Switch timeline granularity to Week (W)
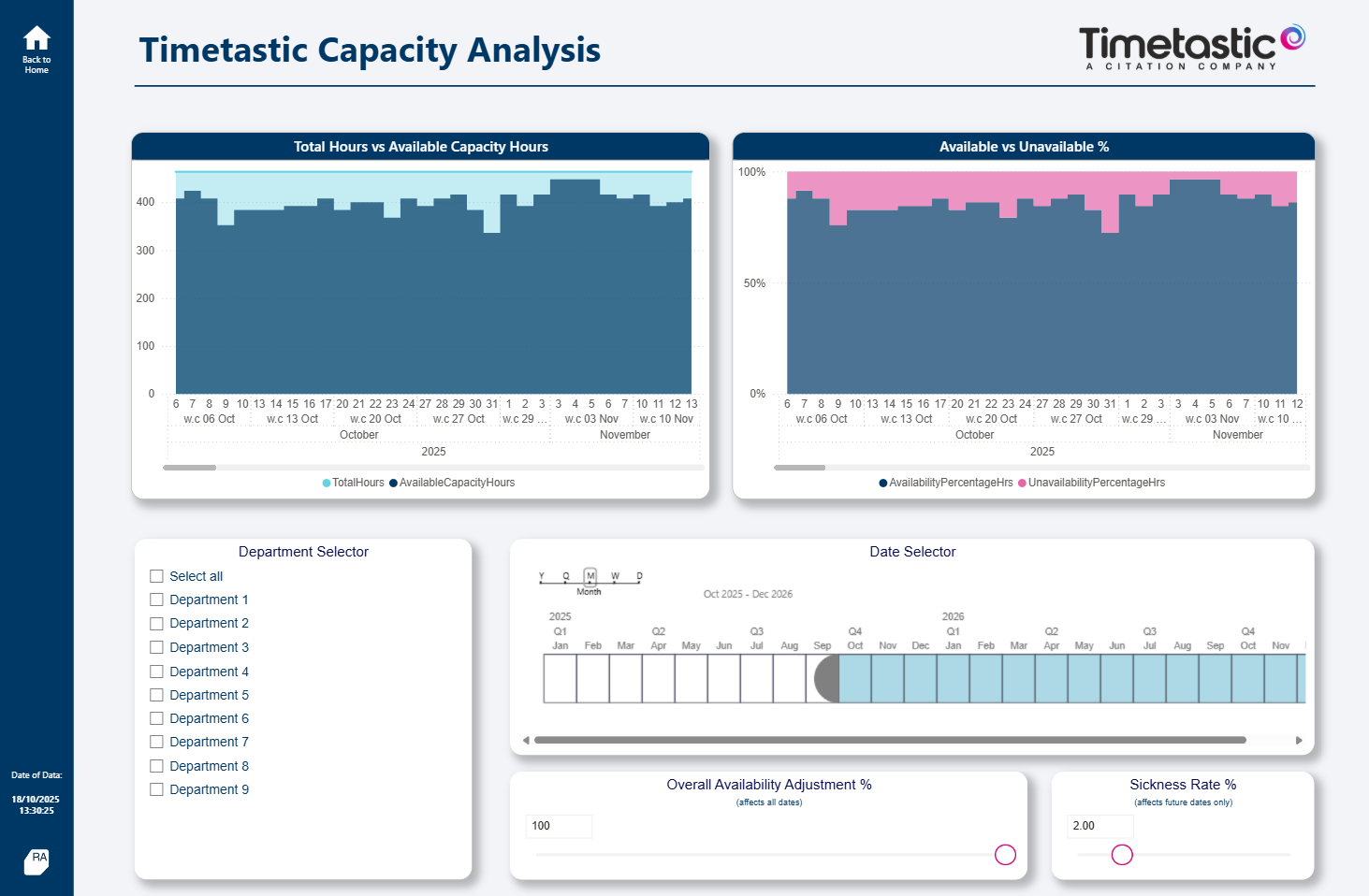The width and height of the screenshot is (1369, 896). point(615,576)
